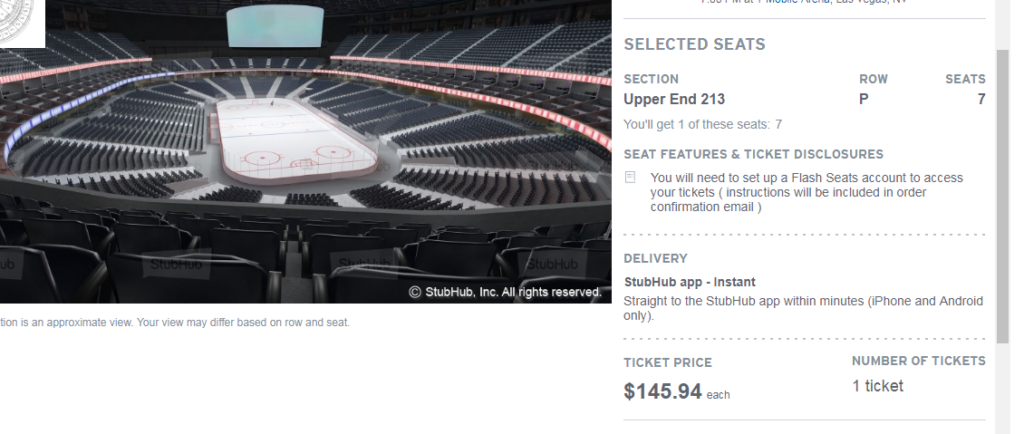Click the seat number 7 under Seats
The width and height of the screenshot is (1024, 434).
[981, 99]
